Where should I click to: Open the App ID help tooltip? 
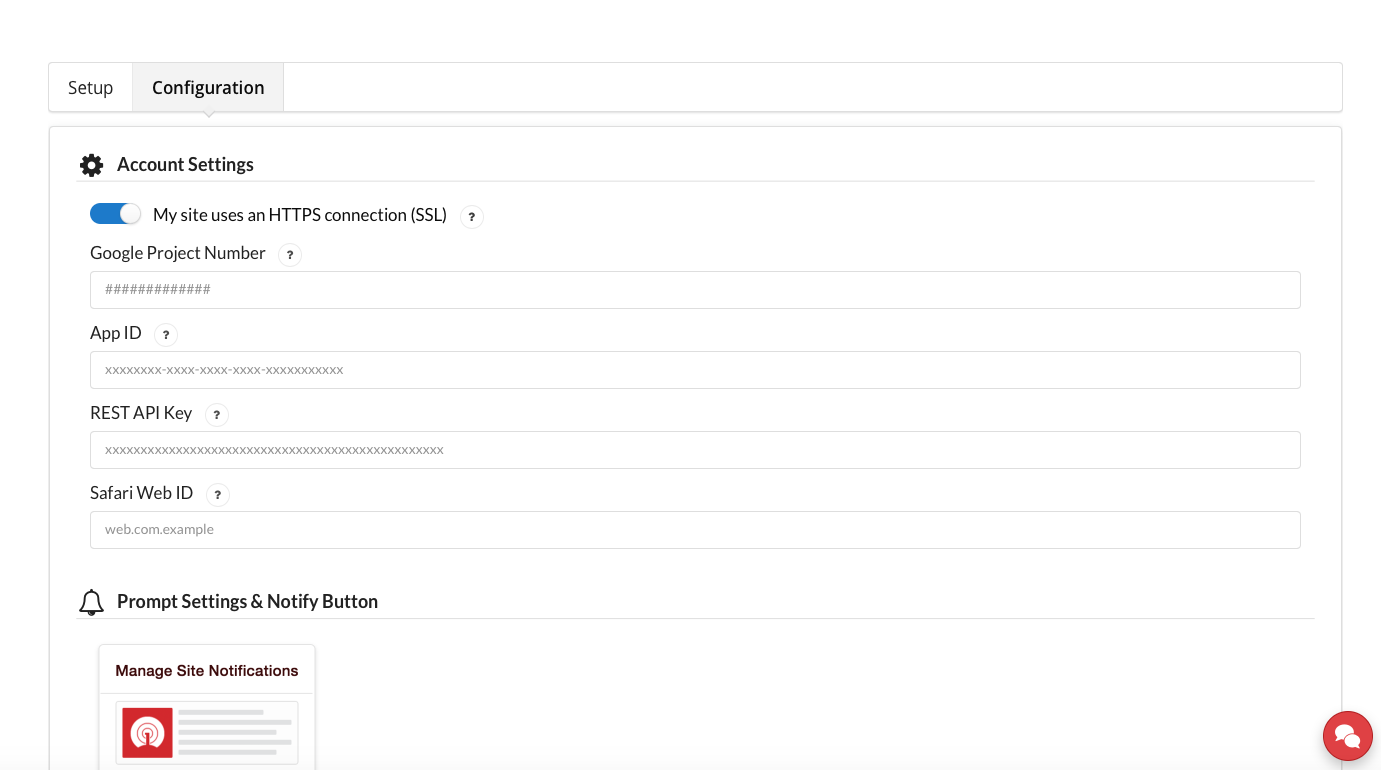coord(166,334)
